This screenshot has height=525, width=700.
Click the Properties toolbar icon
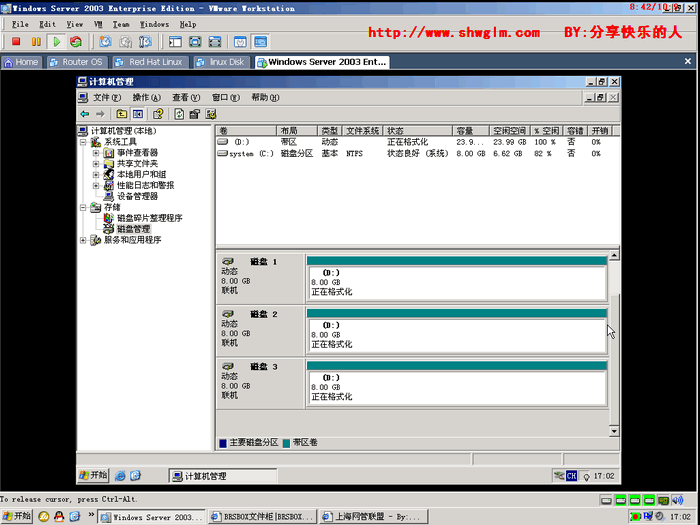pos(194,114)
